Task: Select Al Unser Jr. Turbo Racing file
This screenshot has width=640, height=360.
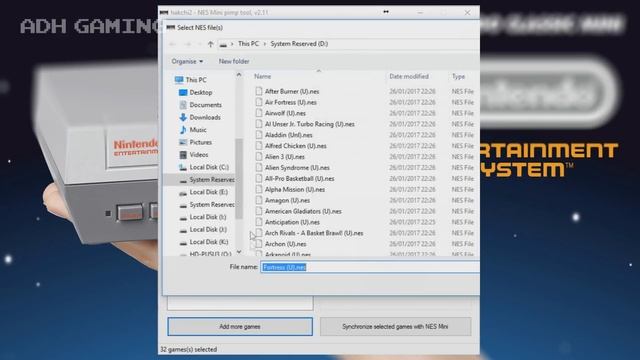Action: (310, 124)
